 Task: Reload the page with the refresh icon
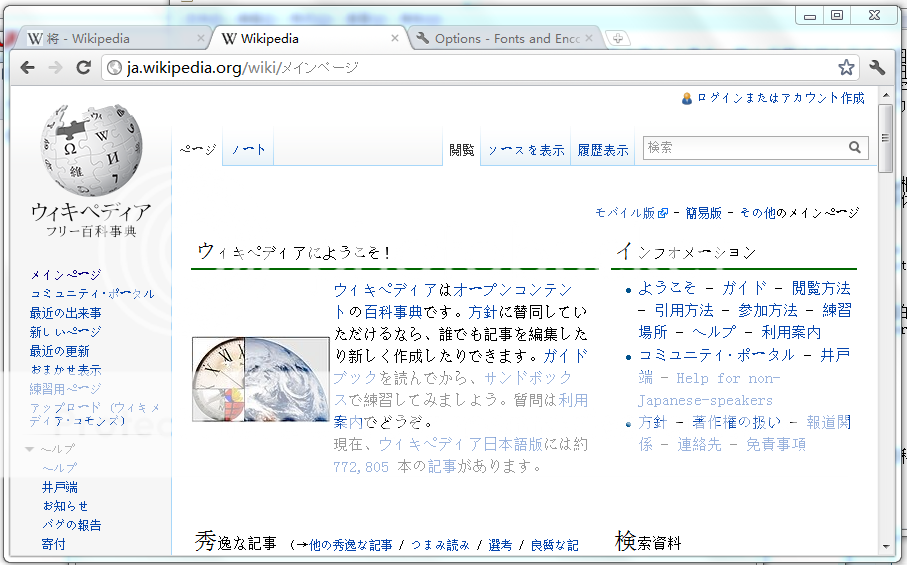84,68
